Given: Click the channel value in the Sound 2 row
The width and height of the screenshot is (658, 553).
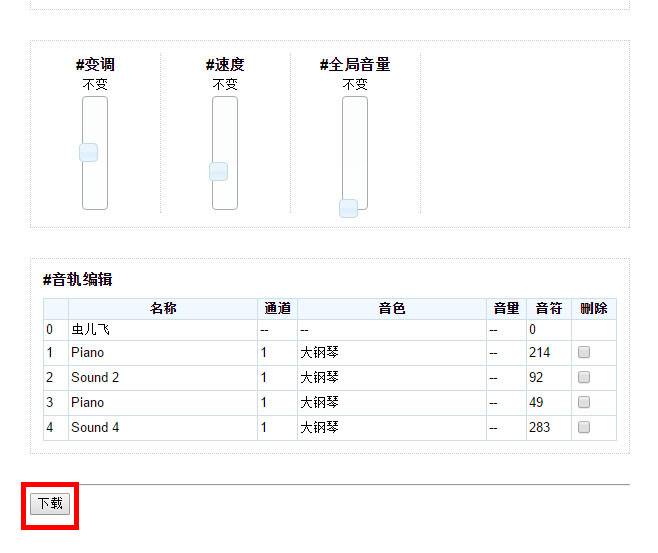Looking at the screenshot, I should 264,378.
